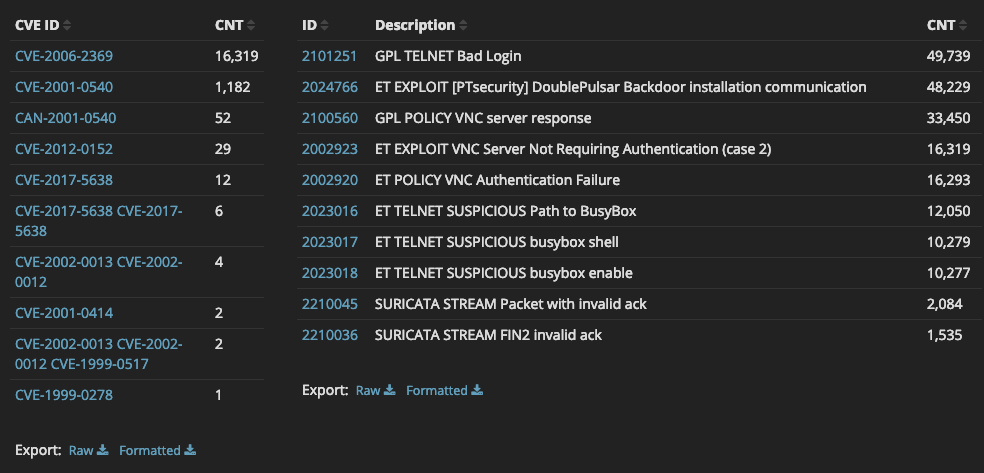Select busybox shell description

tap(497, 242)
